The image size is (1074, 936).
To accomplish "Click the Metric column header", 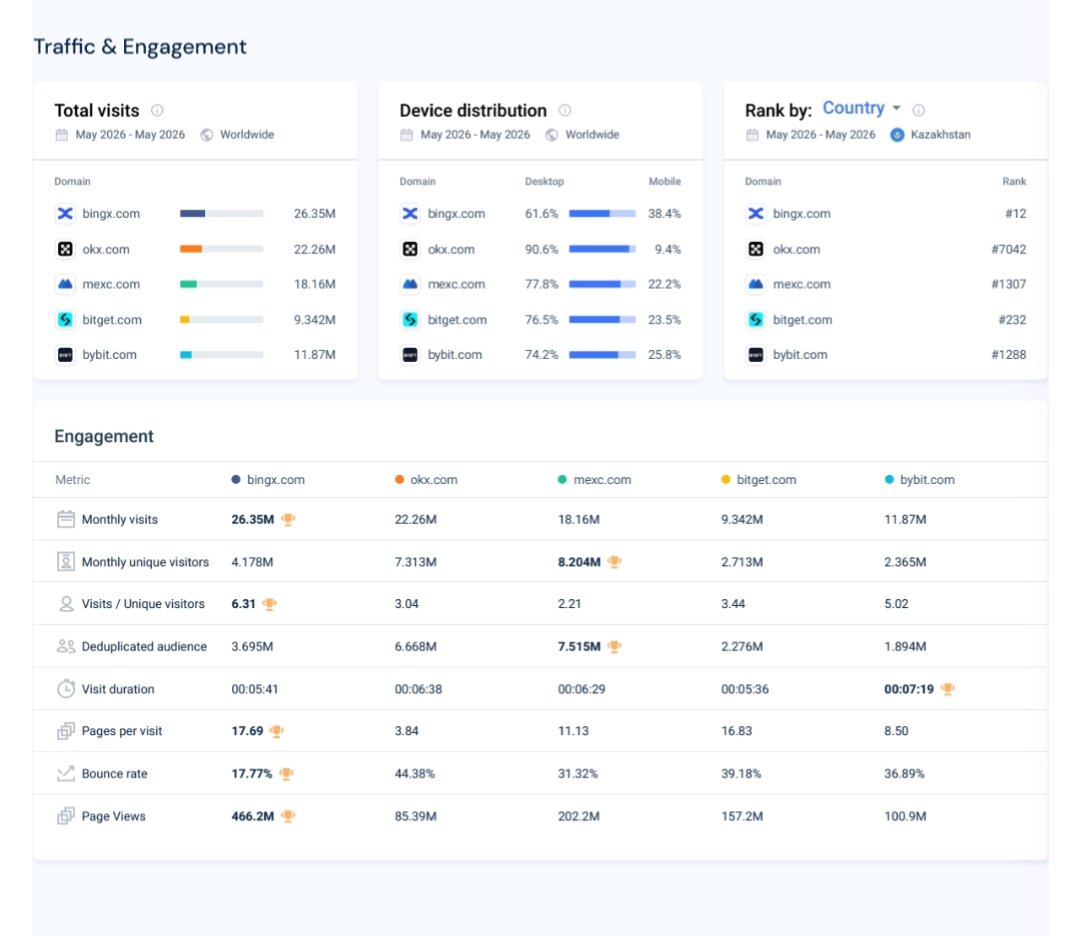I will click(73, 479).
